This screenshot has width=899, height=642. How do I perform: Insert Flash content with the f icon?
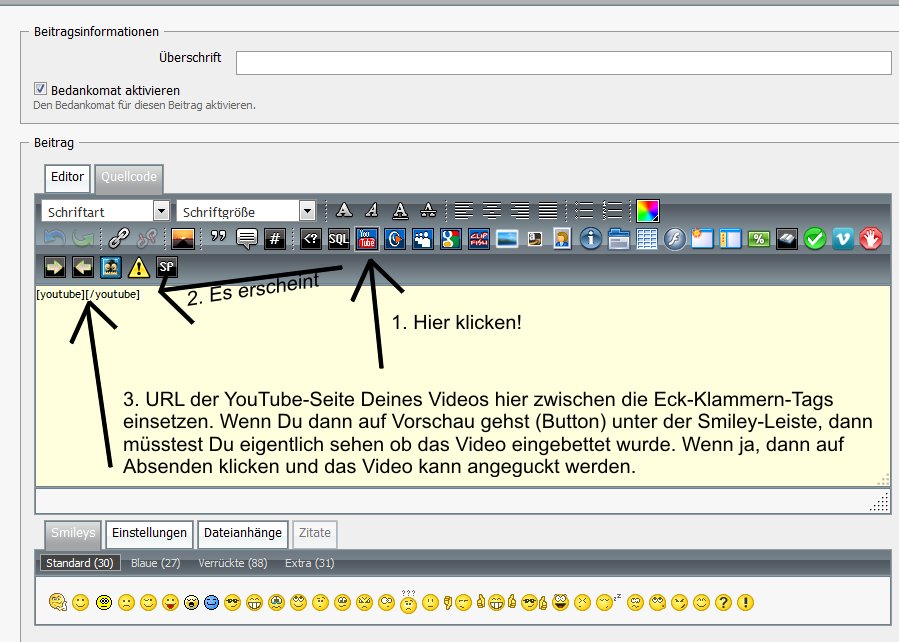(675, 238)
